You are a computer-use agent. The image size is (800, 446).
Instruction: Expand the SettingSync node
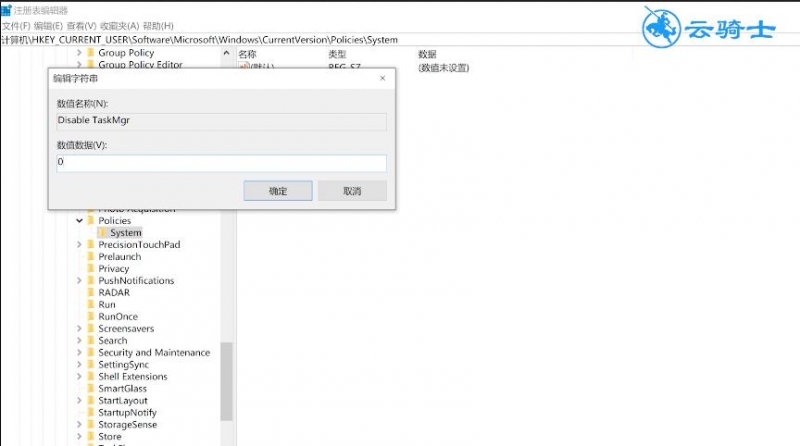79,364
